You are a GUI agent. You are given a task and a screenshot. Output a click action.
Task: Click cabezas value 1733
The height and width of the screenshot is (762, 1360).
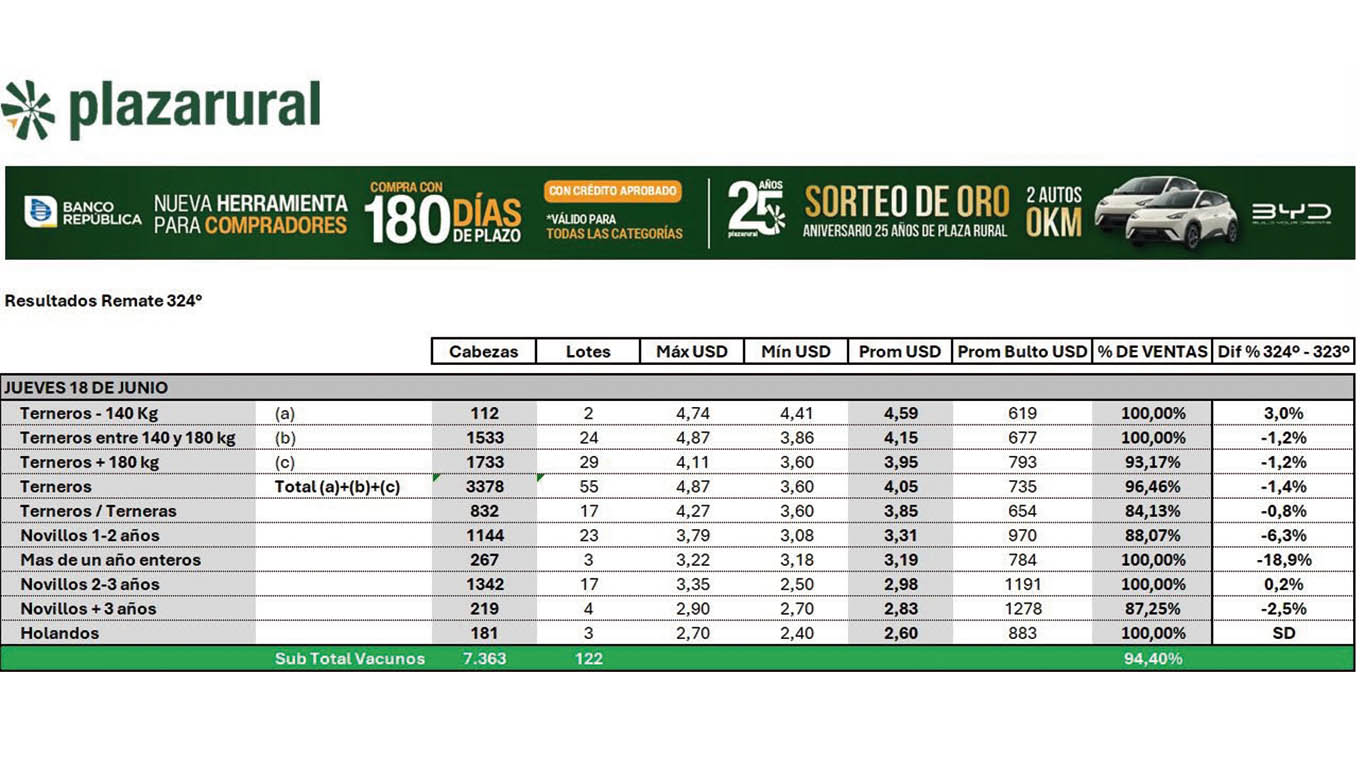(484, 462)
